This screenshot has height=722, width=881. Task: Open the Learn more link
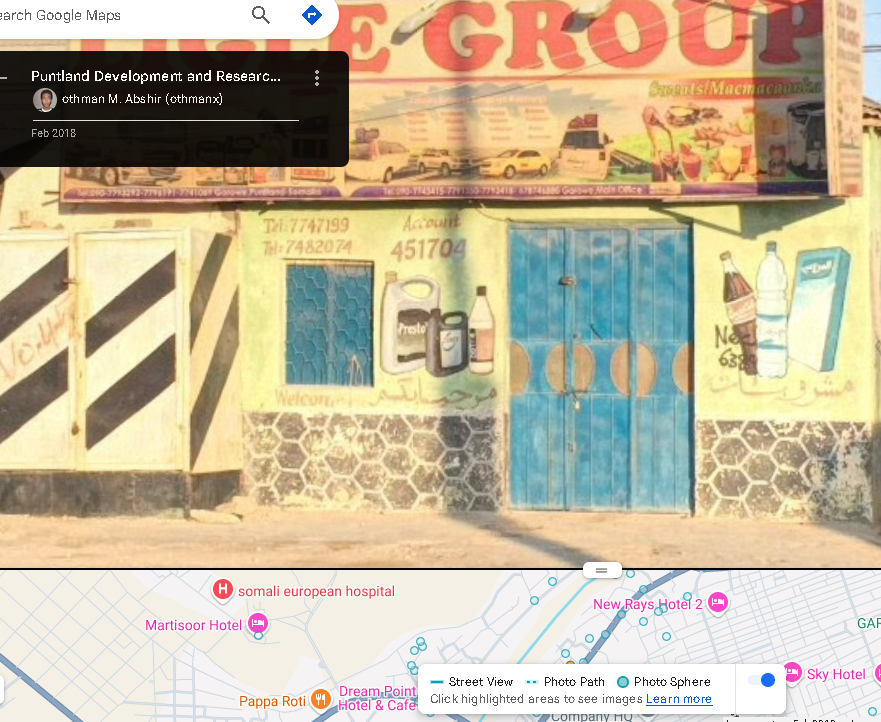(x=679, y=699)
